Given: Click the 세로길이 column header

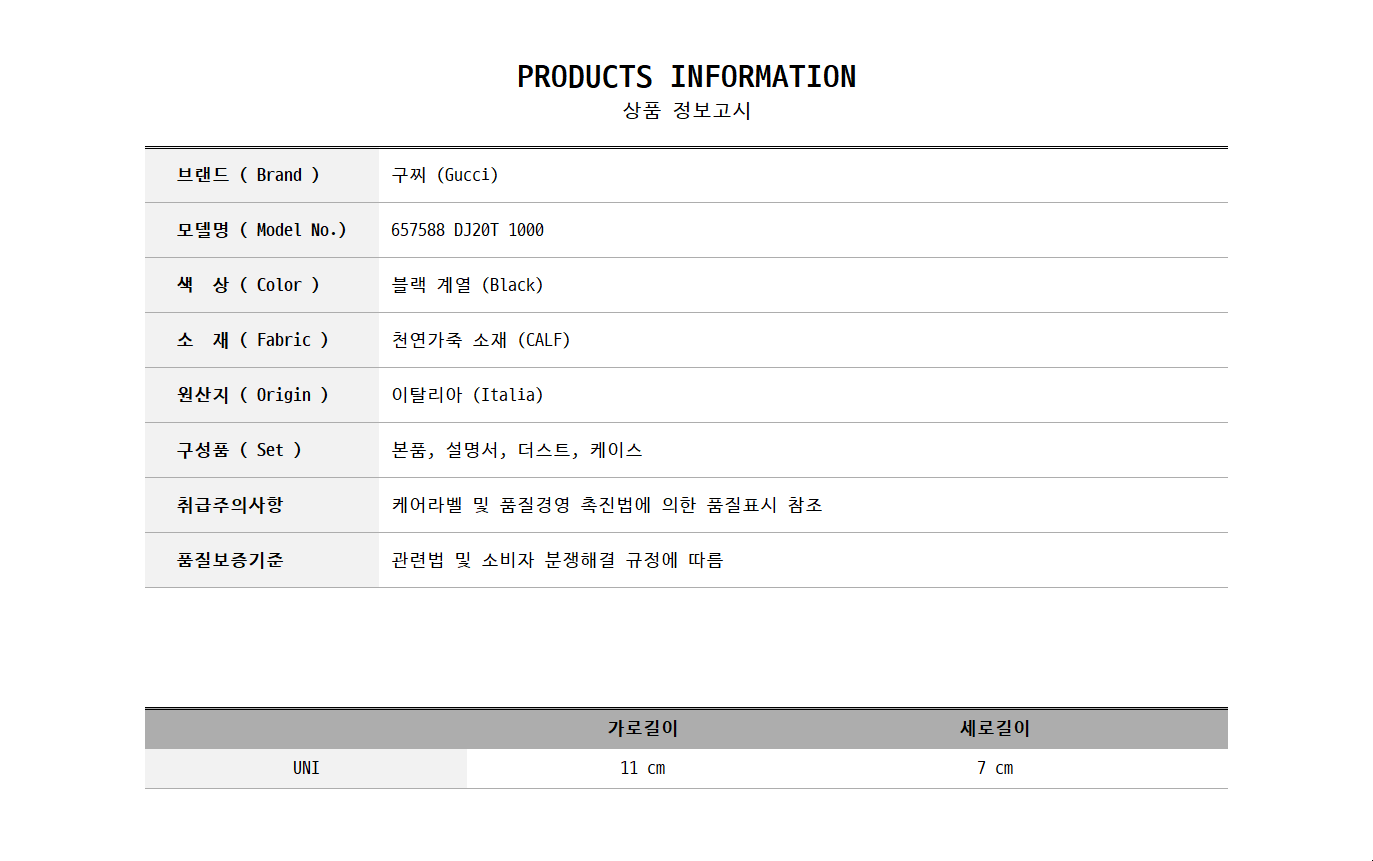Looking at the screenshot, I should coord(995,729).
